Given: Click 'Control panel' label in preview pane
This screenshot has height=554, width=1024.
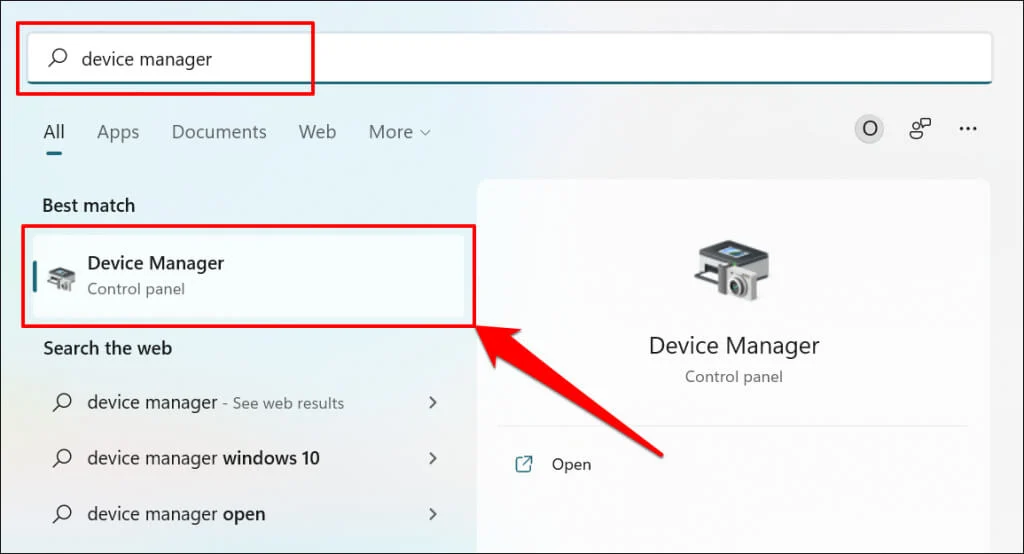Looking at the screenshot, I should pyautogui.click(x=733, y=376).
